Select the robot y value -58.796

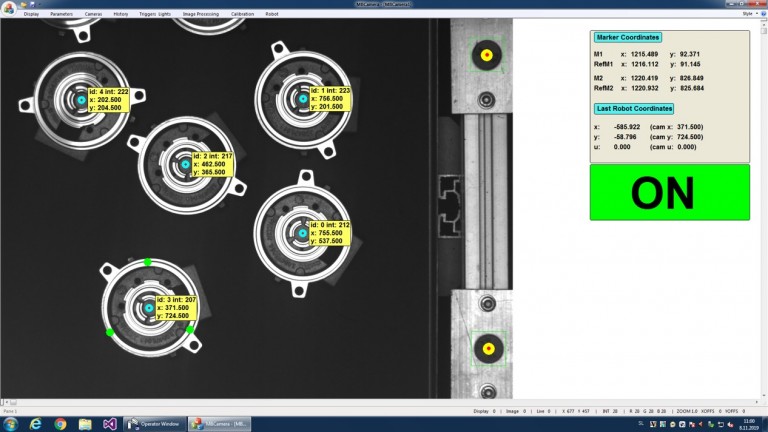point(624,137)
